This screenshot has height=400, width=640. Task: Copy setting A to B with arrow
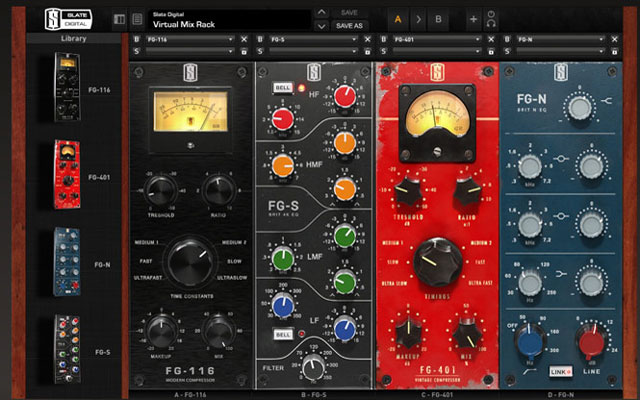pyautogui.click(x=418, y=19)
